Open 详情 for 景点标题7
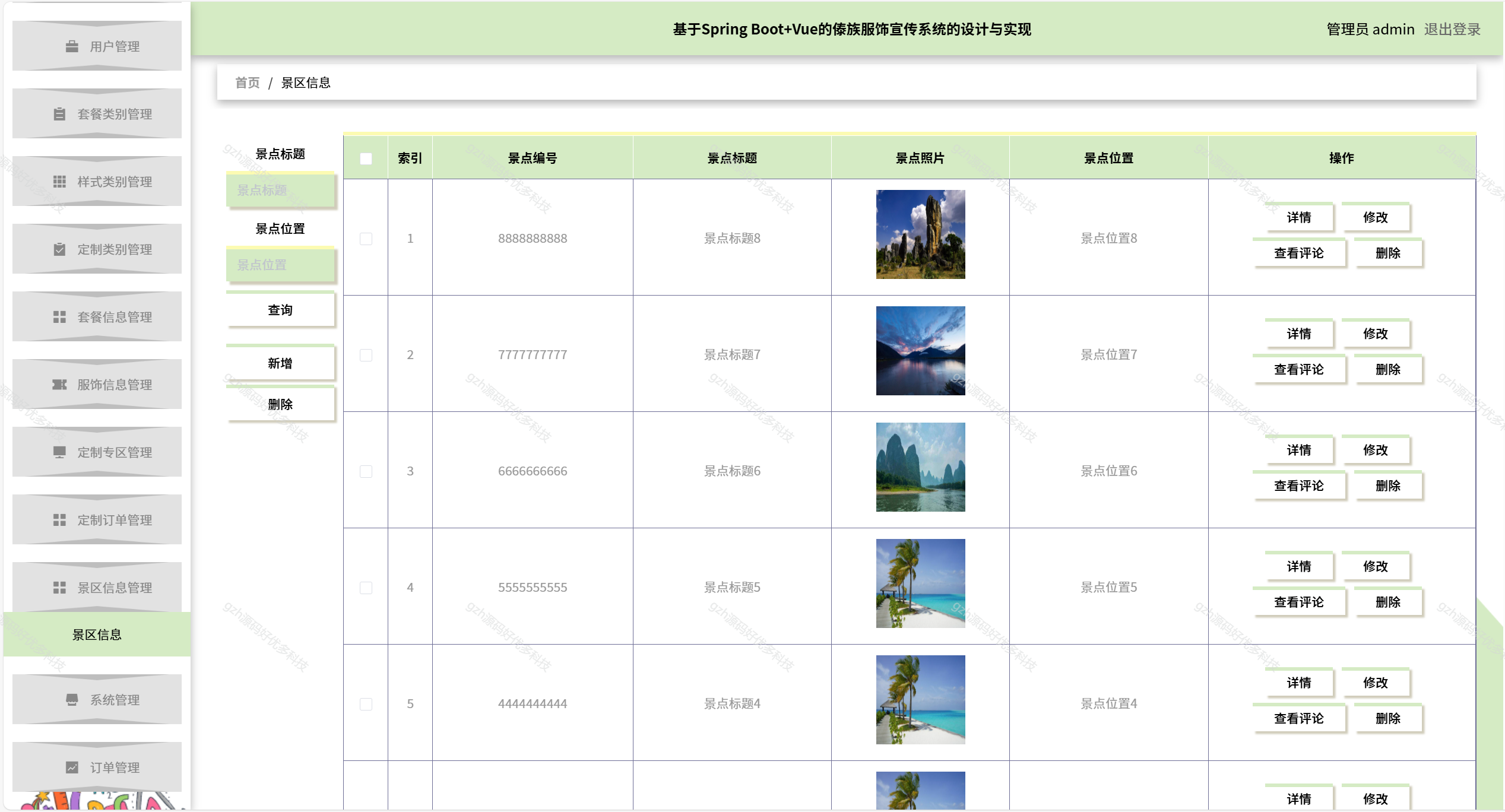Viewport: 1505px width, 812px height. click(x=1299, y=334)
